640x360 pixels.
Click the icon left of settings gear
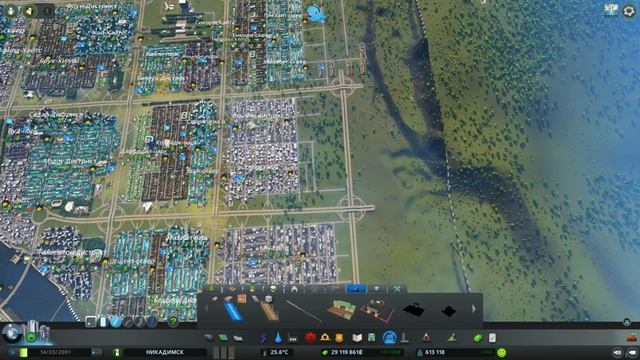611,10
